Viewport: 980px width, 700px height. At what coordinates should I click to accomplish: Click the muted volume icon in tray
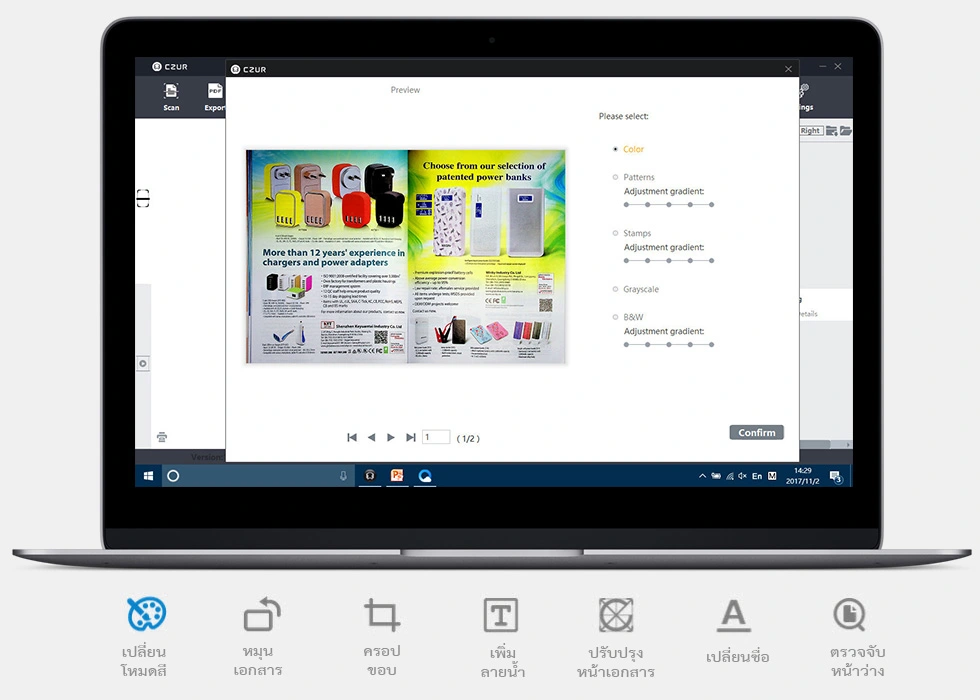(742, 476)
